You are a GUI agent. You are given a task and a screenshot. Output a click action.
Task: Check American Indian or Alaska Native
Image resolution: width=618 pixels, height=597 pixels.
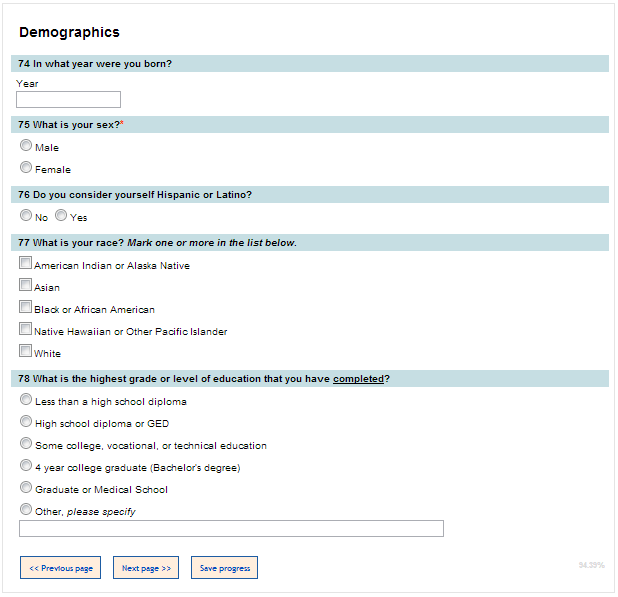pyautogui.click(x=25, y=264)
